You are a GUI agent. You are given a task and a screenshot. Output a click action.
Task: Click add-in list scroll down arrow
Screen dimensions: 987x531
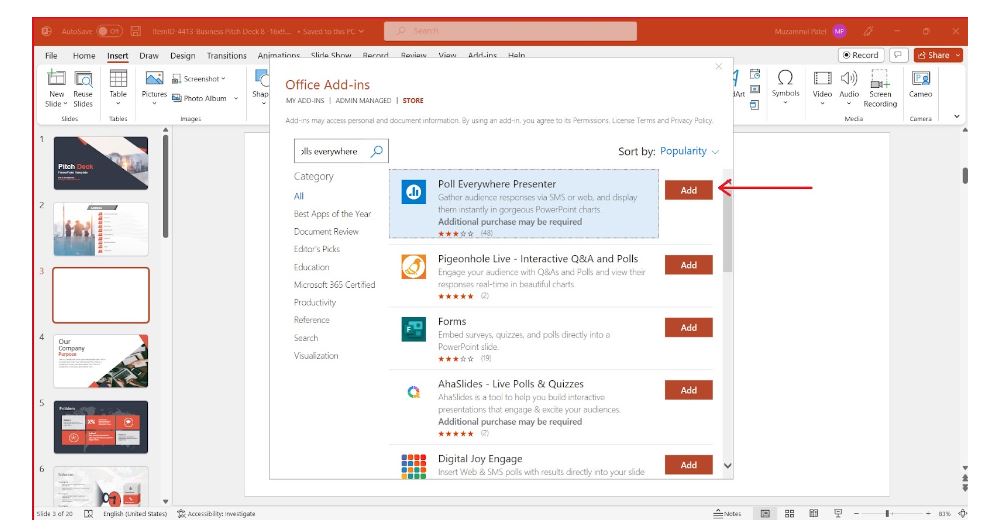[x=728, y=466]
